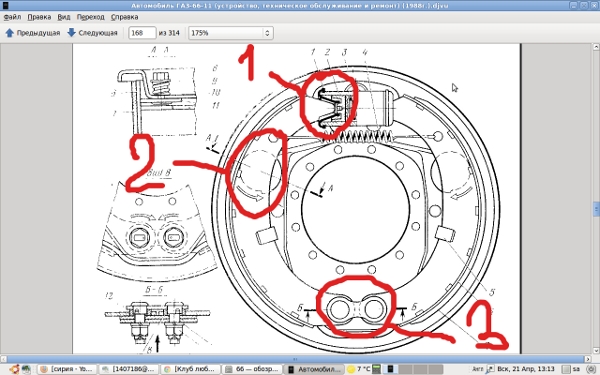Screen dimensions: 600x375
Task: Click the page number field showing 168
Action: tap(142, 33)
